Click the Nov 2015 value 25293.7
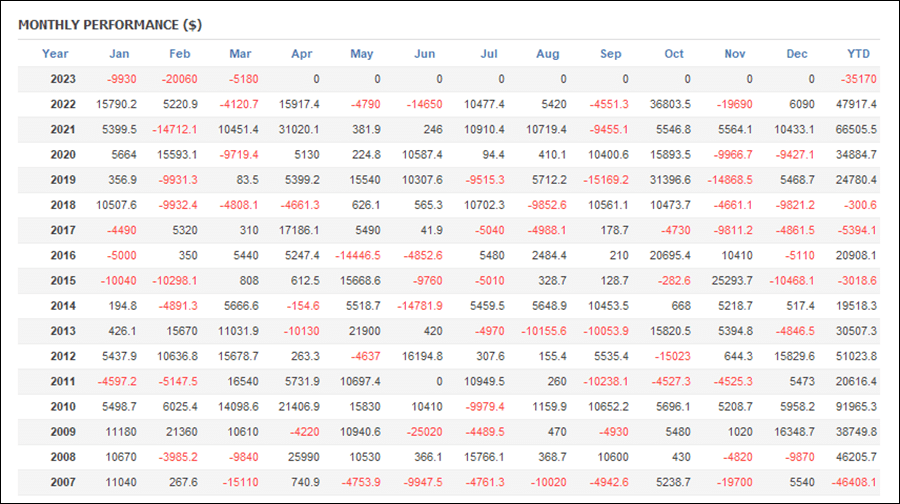The width and height of the screenshot is (900, 504). [732, 281]
